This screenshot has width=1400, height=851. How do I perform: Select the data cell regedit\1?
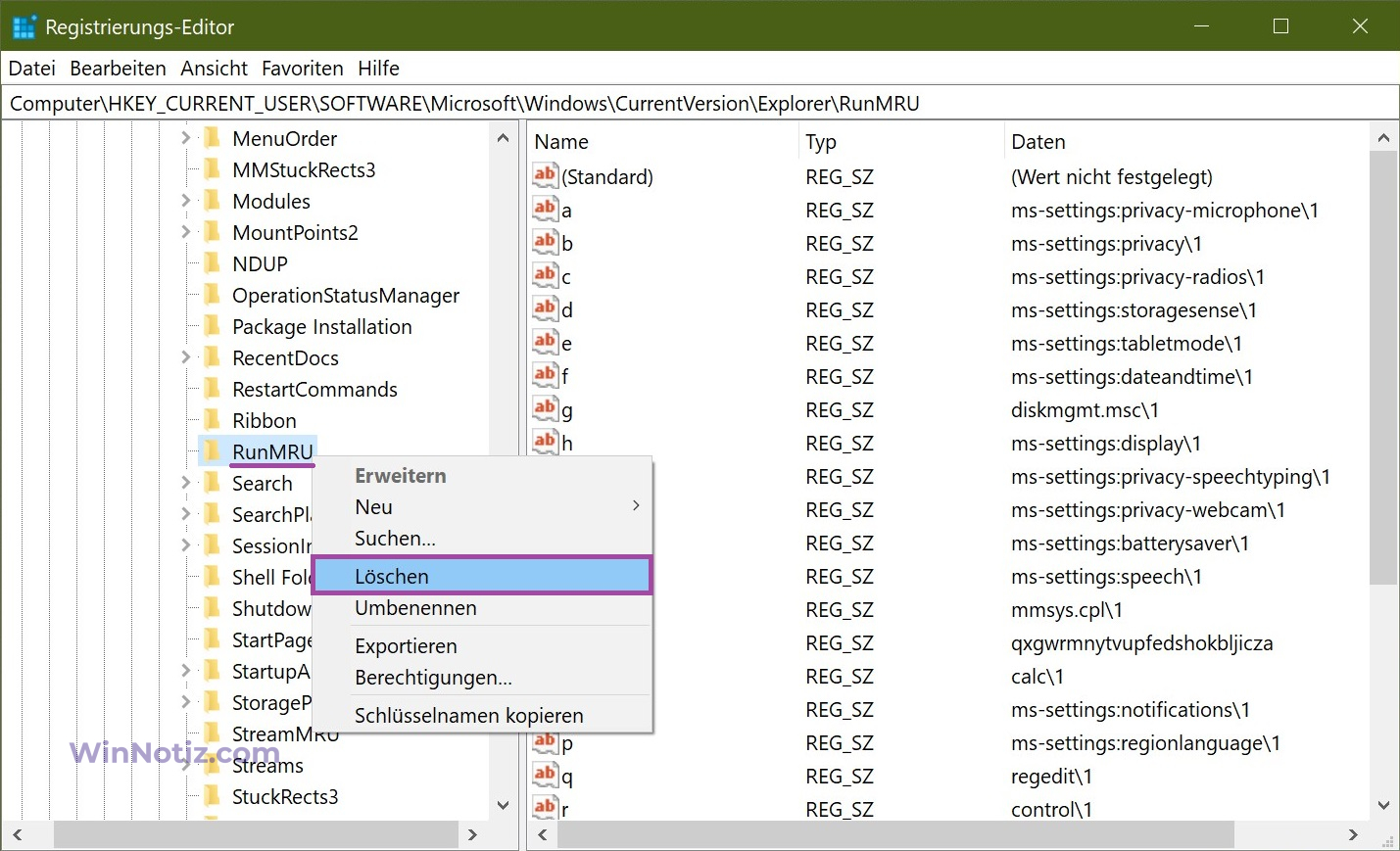1051,776
